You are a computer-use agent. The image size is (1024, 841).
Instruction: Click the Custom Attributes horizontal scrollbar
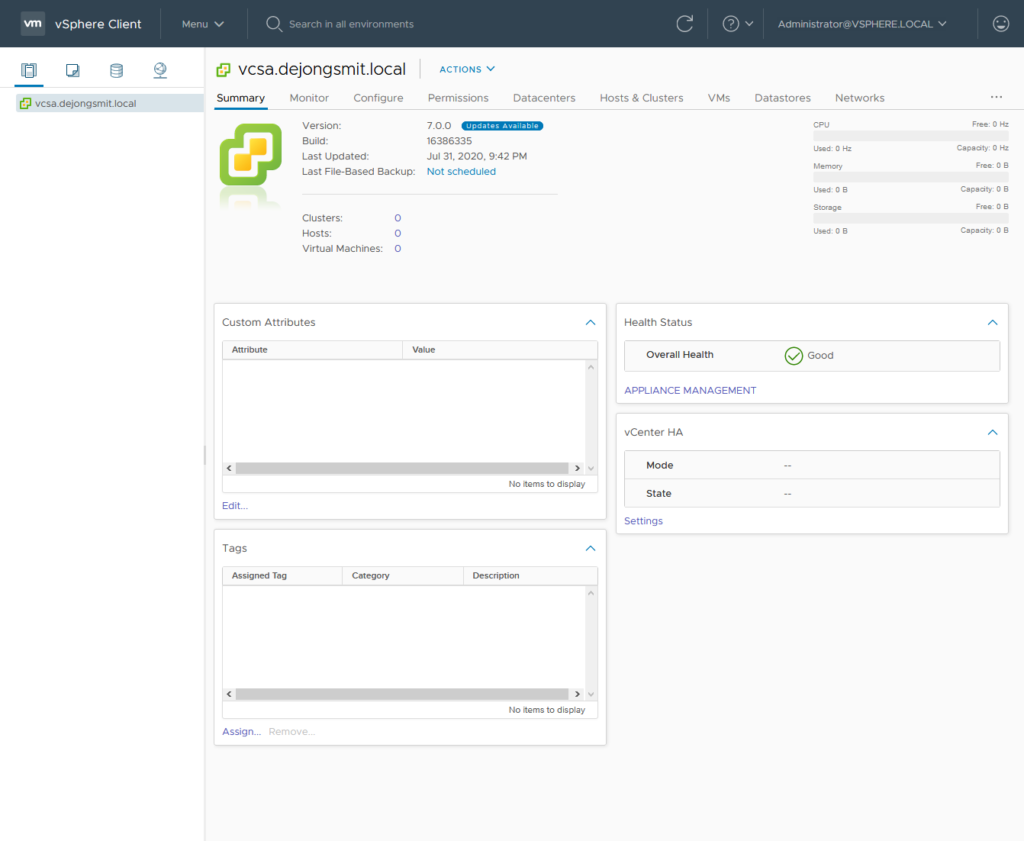(402, 468)
